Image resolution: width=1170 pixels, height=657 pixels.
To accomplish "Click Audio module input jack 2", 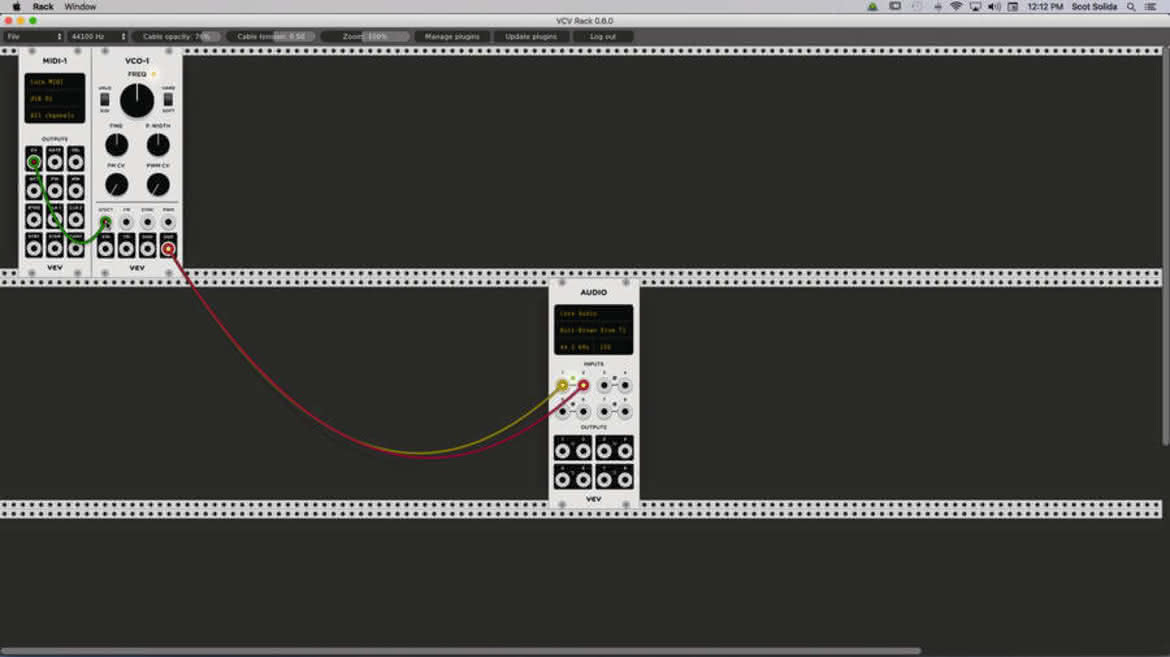I will [584, 386].
